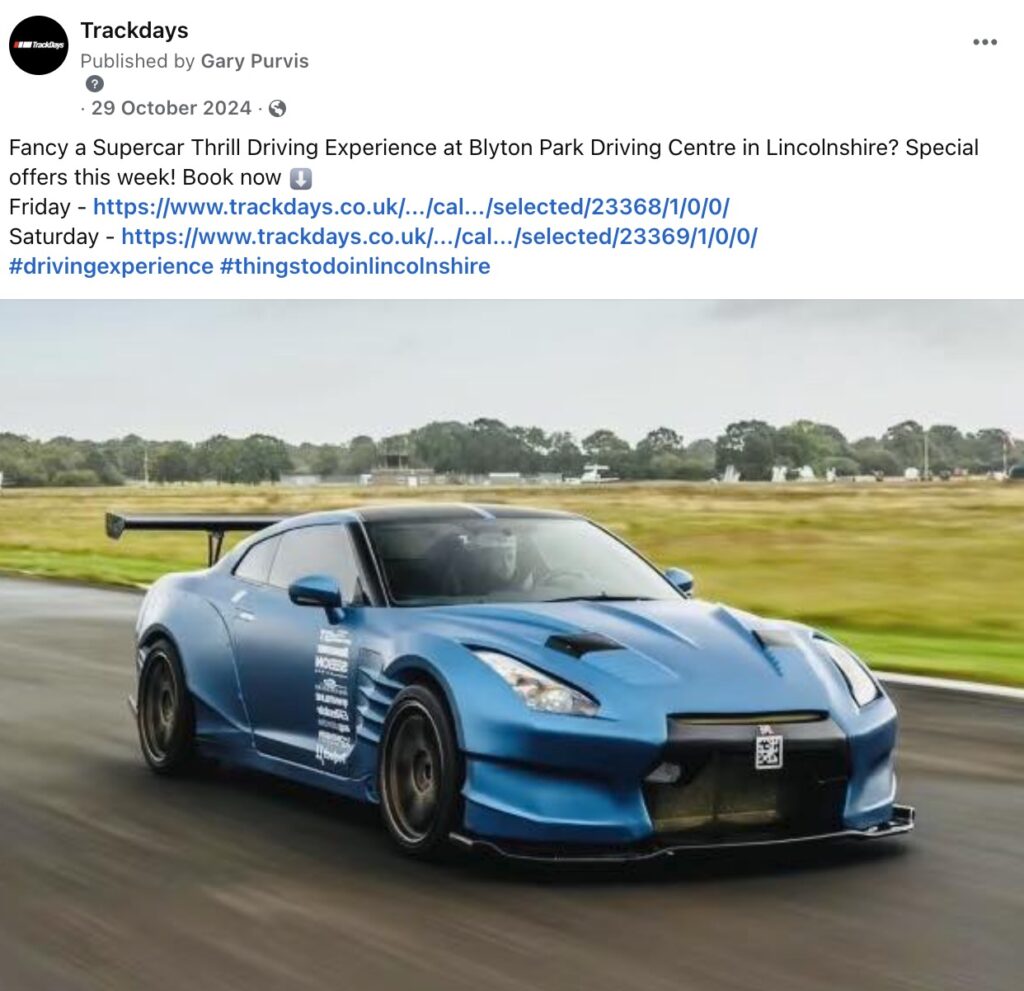Image resolution: width=1024 pixels, height=991 pixels.
Task: Open the Trackdays profile picture
Action: (39, 45)
